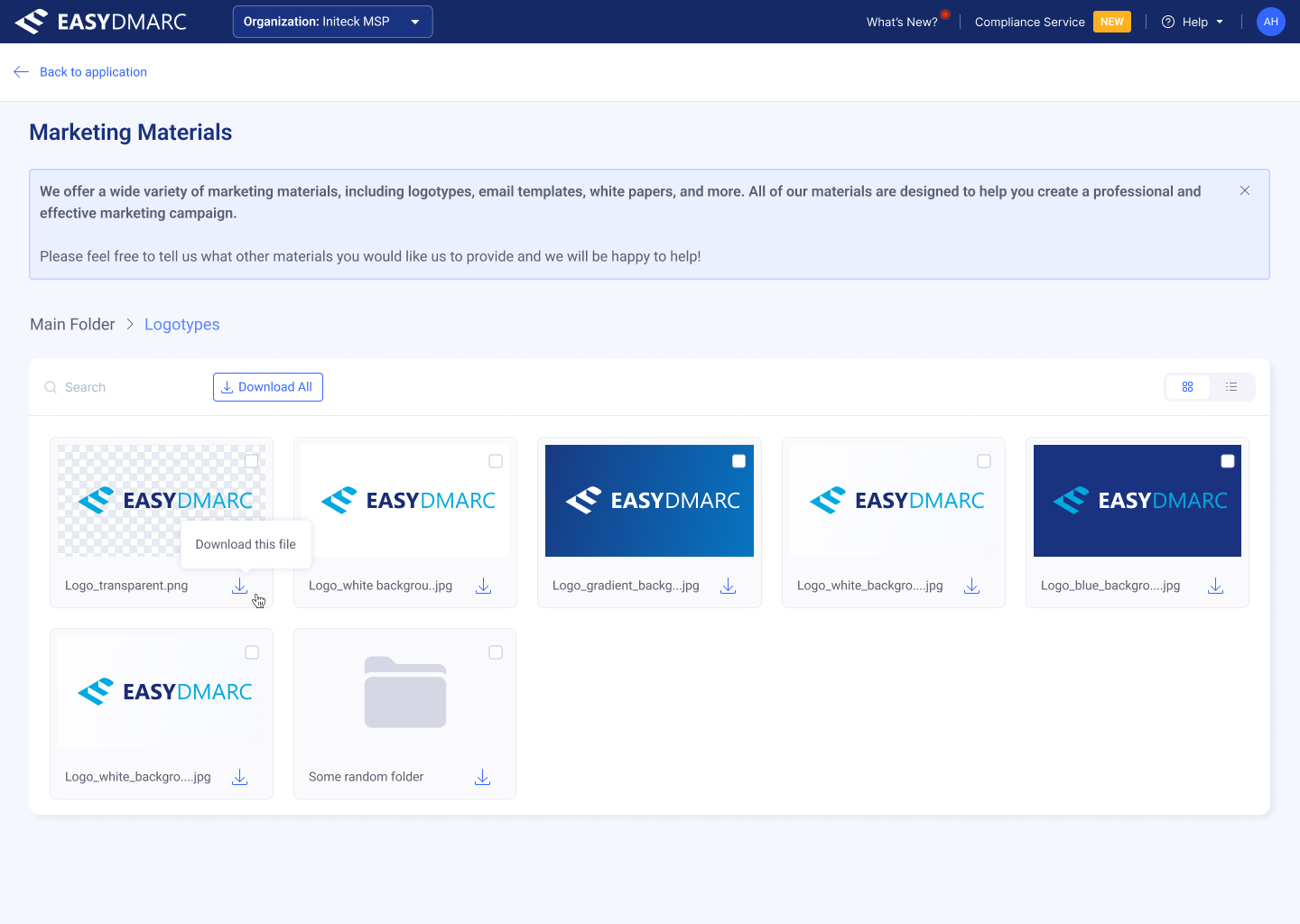Click the Download this file tooltip
The image size is (1300, 924).
click(x=246, y=544)
